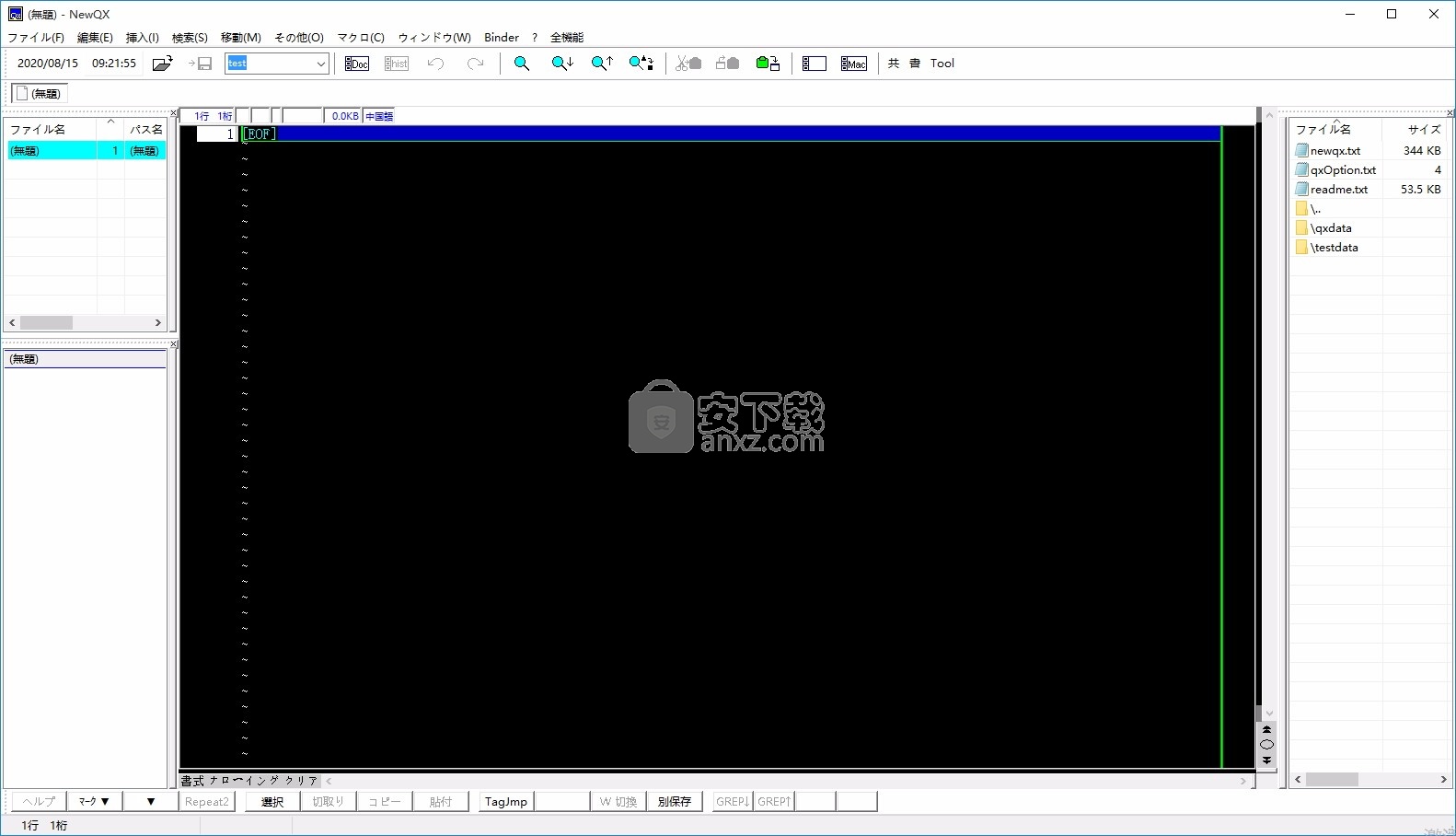Open the 編集(E) menu
Screen dimensions: 1456x836
[95, 38]
